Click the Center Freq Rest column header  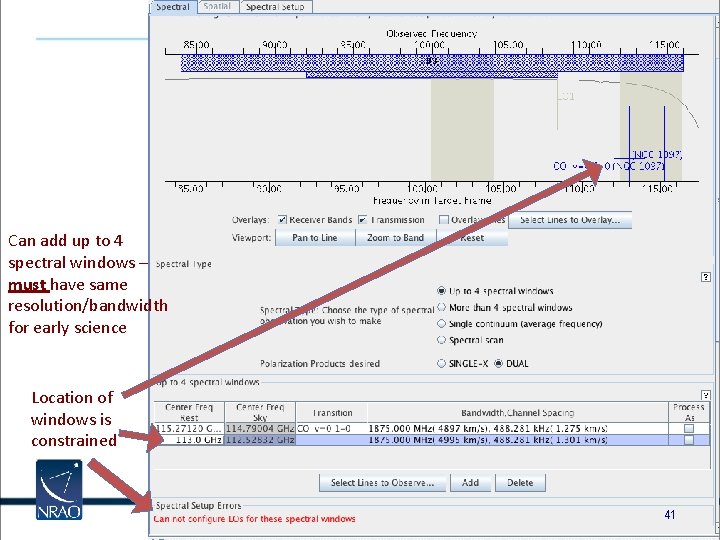pos(189,412)
